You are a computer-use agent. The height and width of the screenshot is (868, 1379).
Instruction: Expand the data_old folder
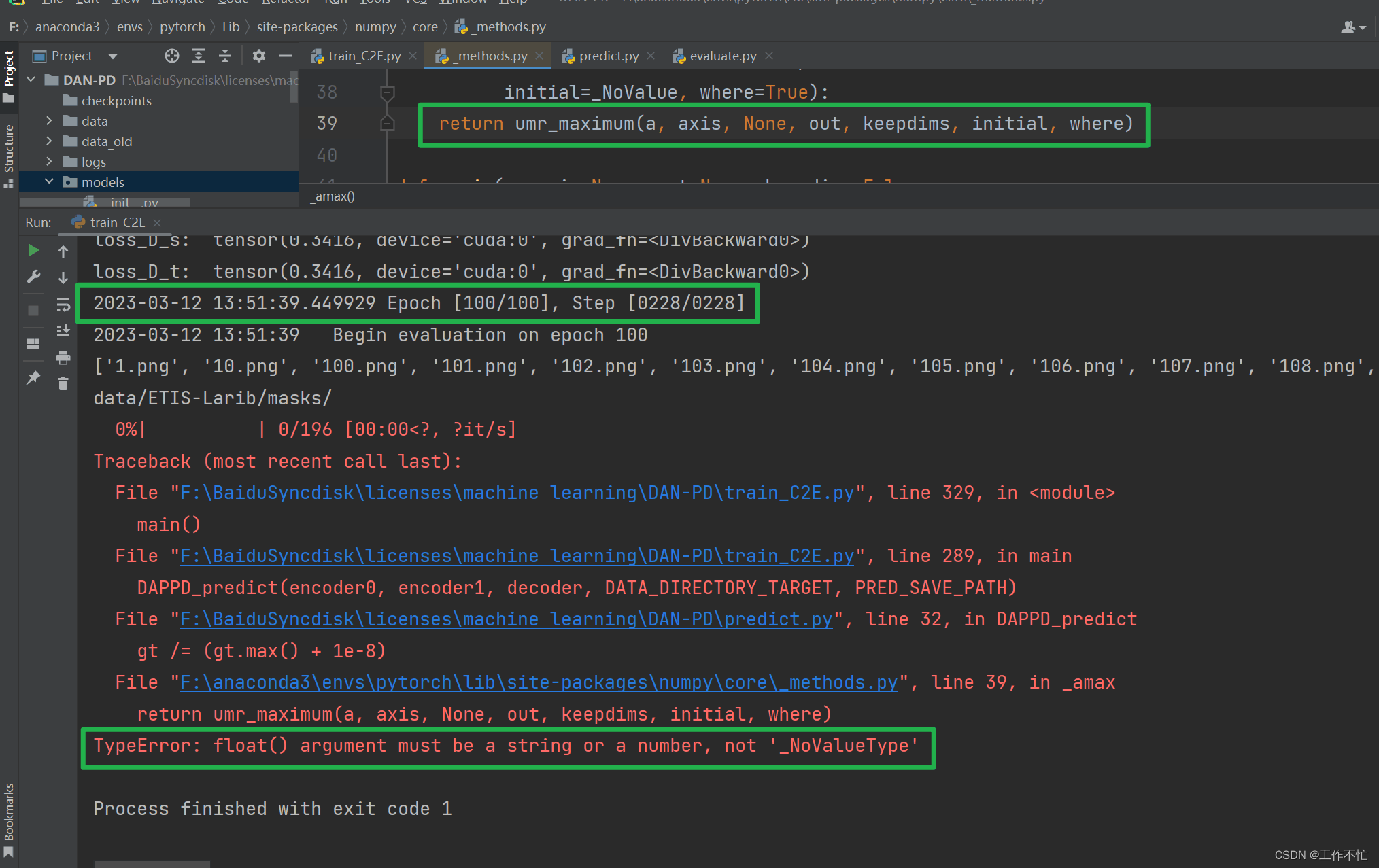point(49,141)
